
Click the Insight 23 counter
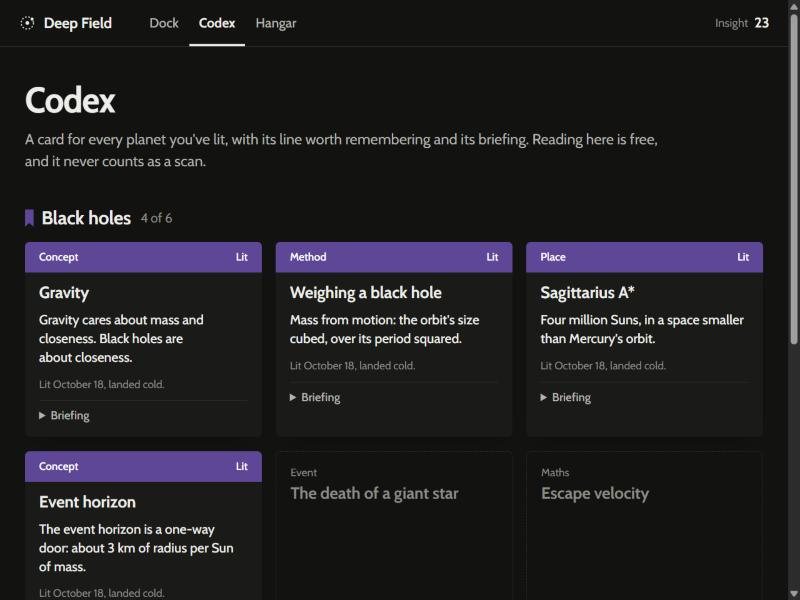point(742,23)
